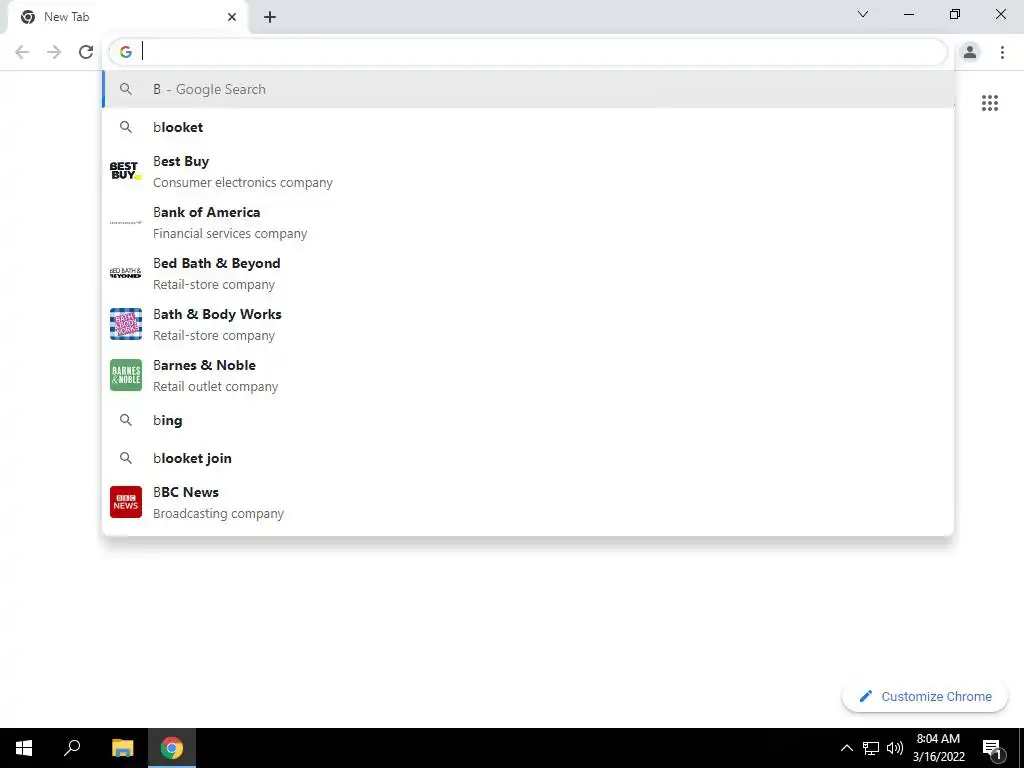Open Chrome's three-dot menu
The image size is (1024, 768).
(1002, 52)
